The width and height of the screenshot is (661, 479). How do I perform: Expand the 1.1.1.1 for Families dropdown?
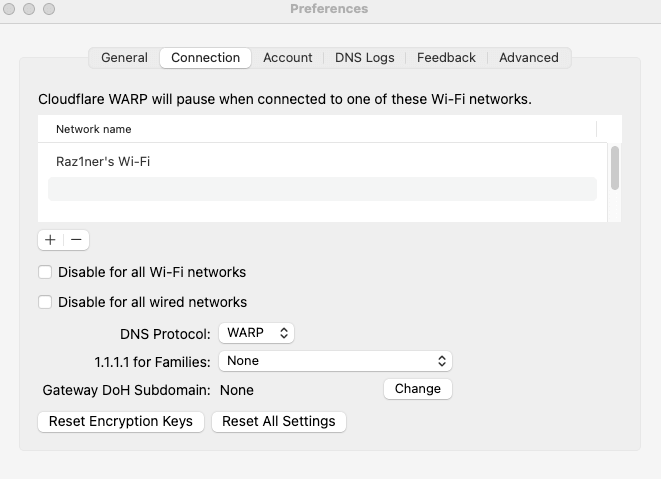coord(336,361)
